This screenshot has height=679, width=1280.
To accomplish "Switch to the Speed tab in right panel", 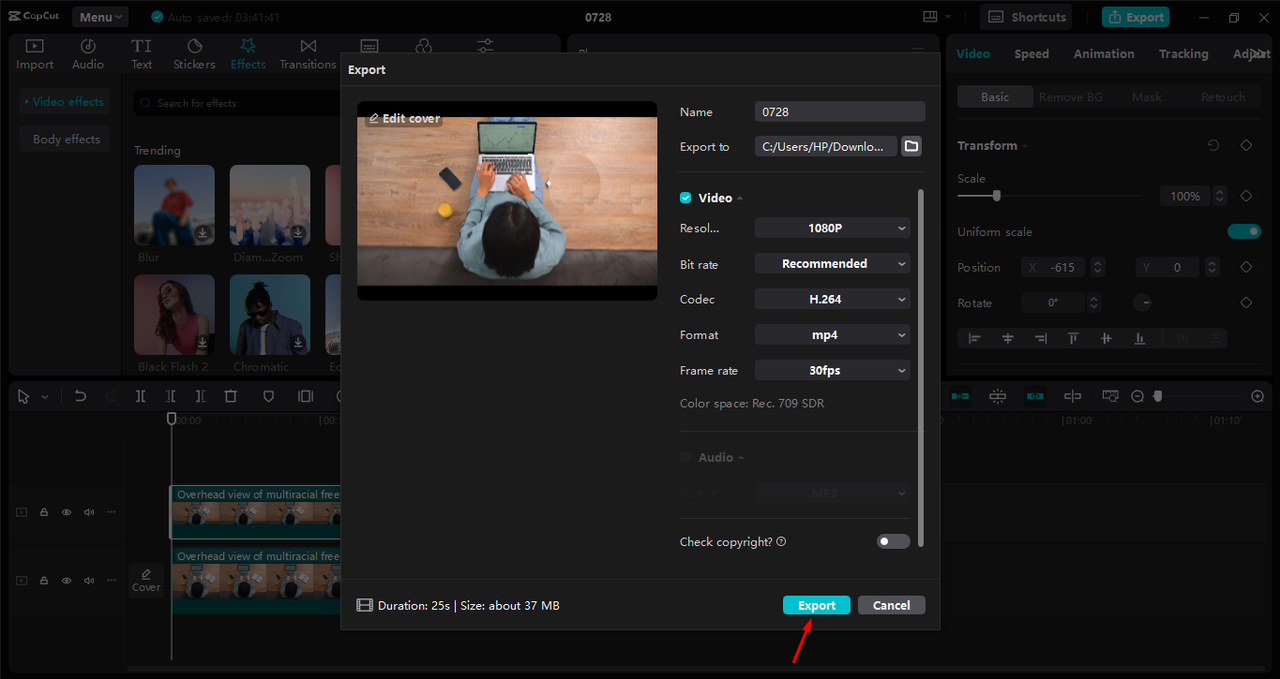I will [1032, 54].
